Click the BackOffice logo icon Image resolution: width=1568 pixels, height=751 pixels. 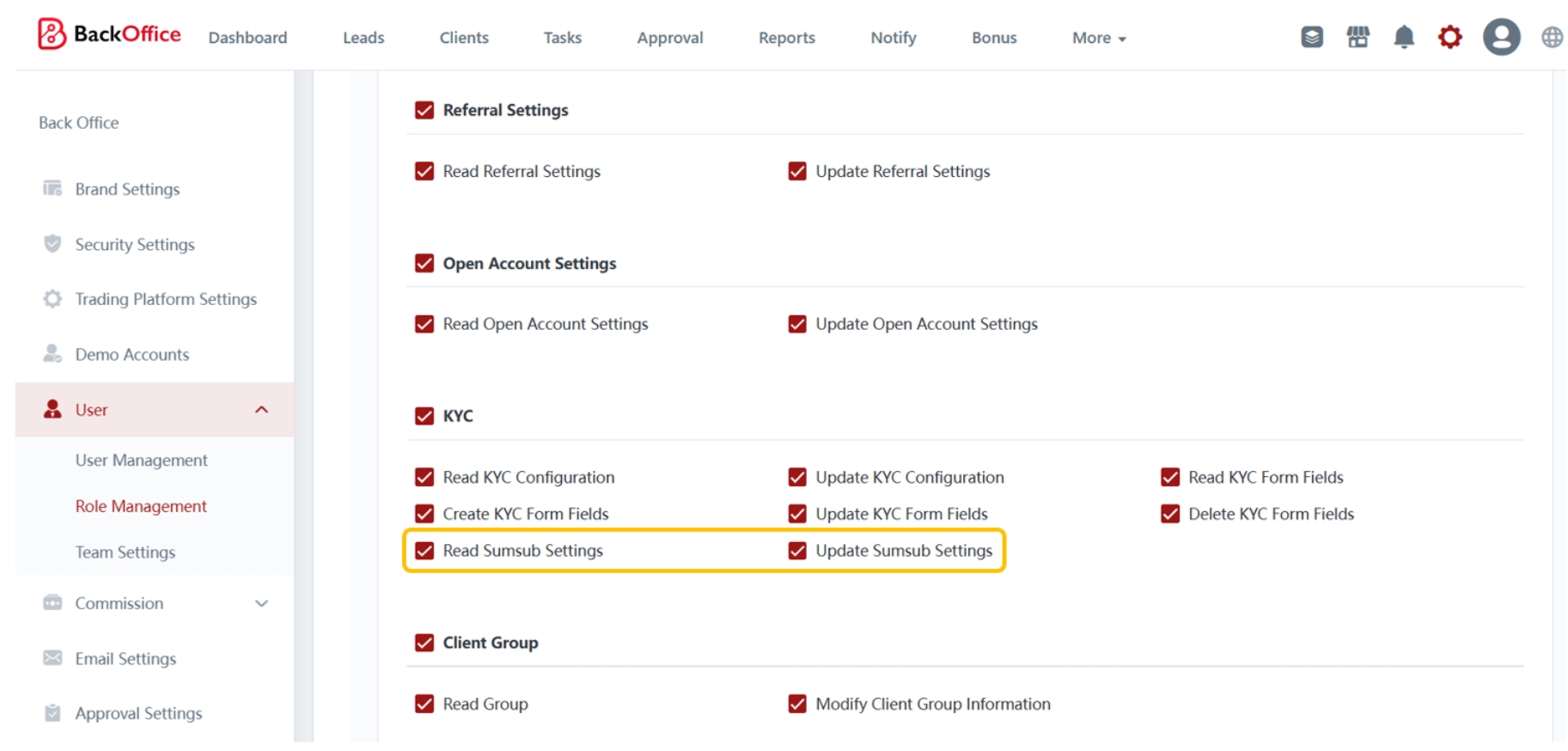point(52,34)
